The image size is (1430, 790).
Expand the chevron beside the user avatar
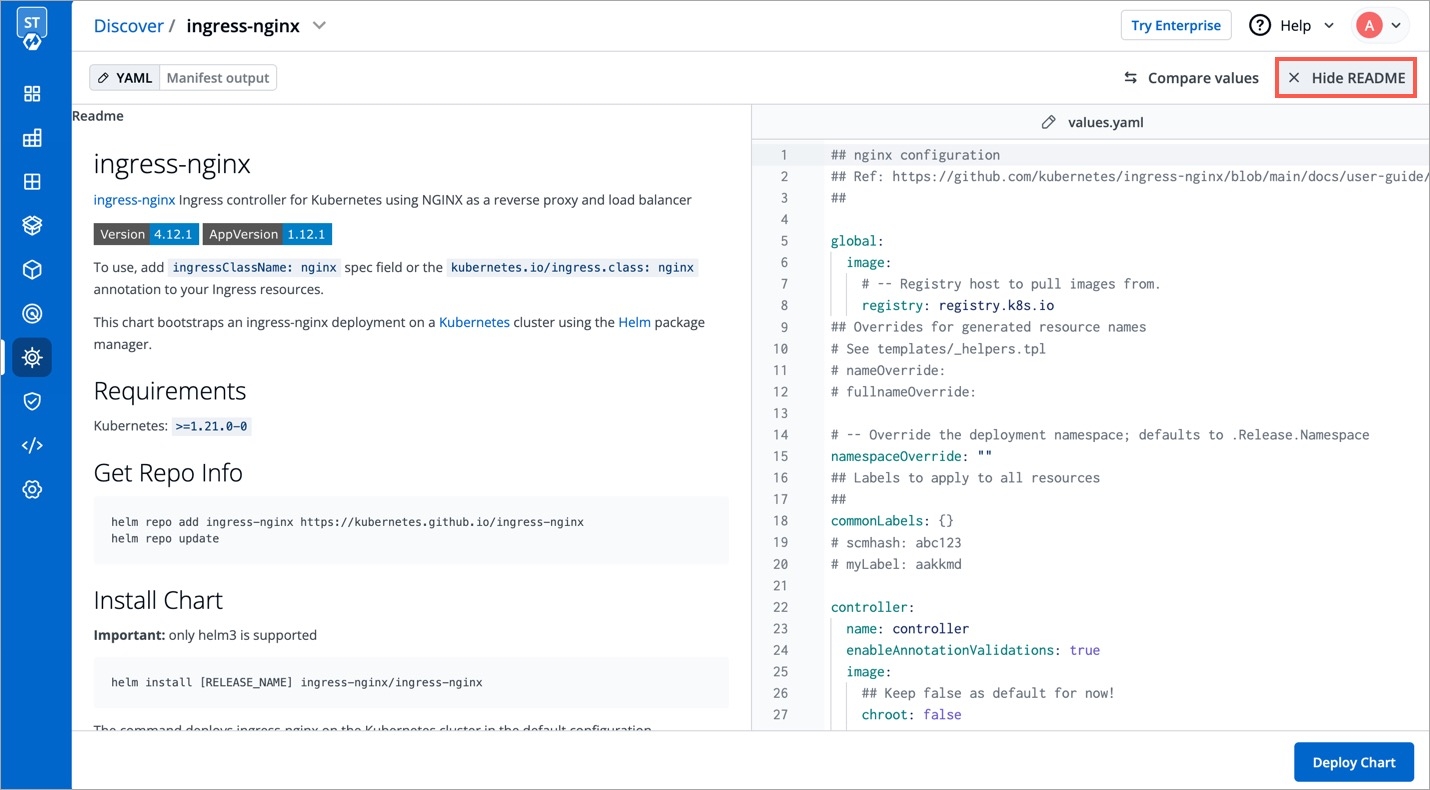[1396, 26]
